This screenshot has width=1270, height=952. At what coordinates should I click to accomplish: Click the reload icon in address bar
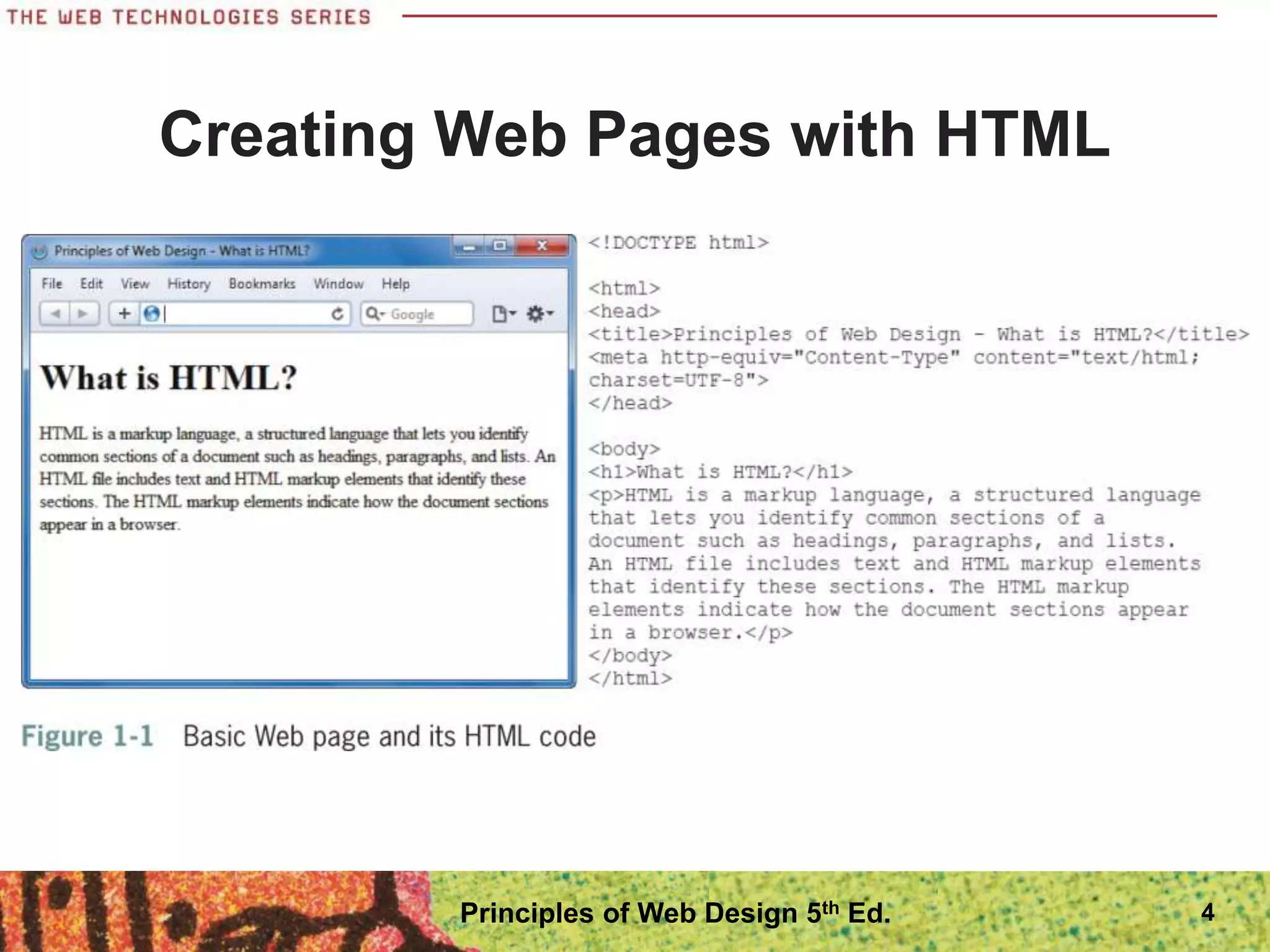point(337,314)
